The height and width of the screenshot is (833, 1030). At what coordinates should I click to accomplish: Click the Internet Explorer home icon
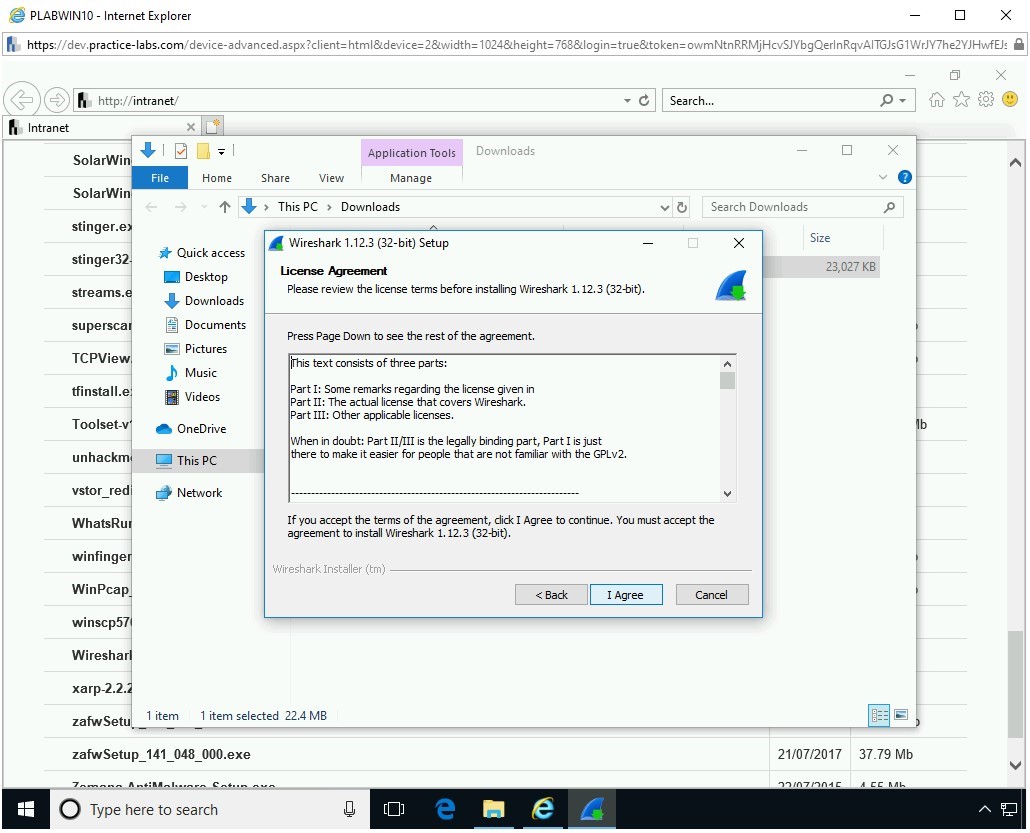[x=937, y=100]
